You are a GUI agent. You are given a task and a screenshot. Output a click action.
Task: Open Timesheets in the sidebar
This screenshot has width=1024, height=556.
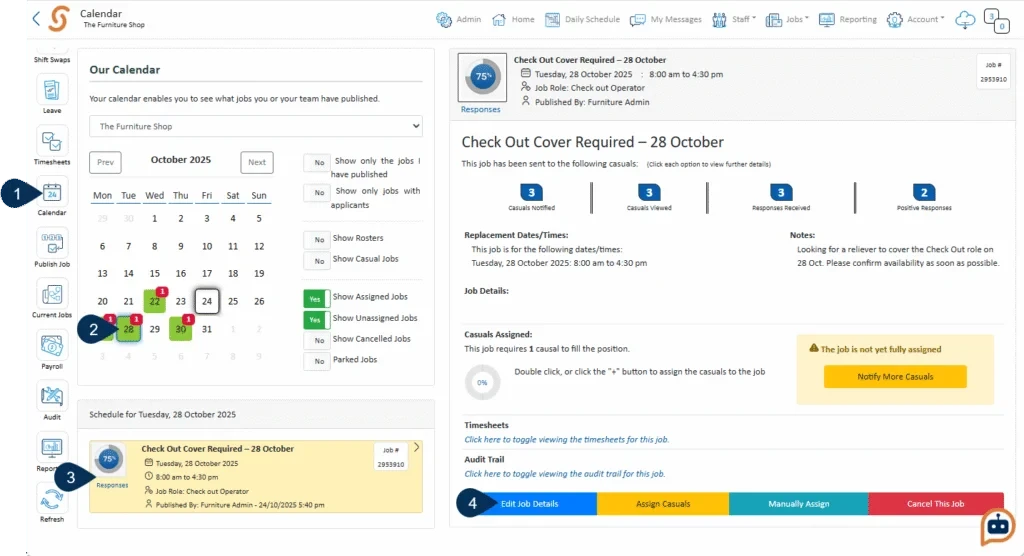(52, 146)
